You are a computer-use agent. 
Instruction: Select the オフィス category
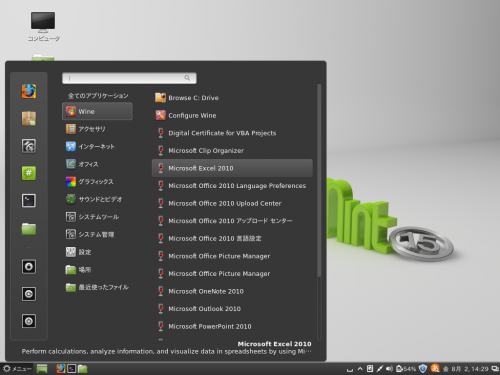coord(97,164)
